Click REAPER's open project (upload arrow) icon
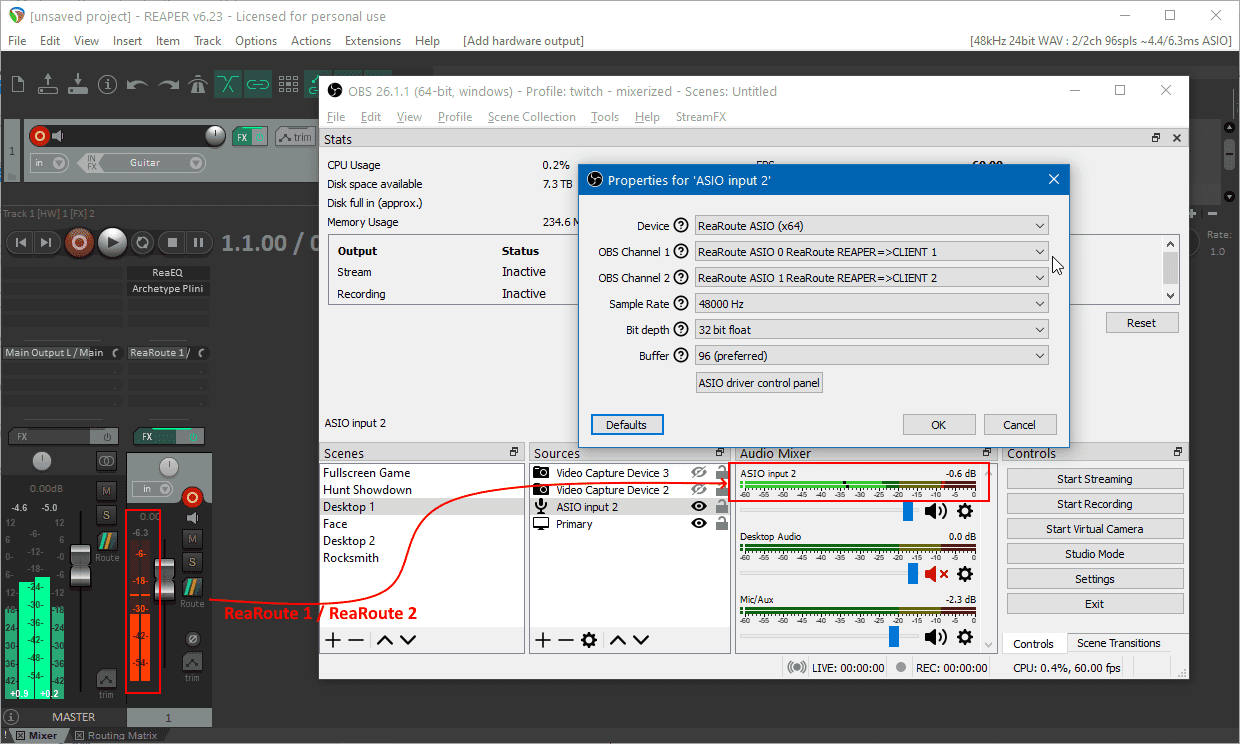 tap(47, 84)
